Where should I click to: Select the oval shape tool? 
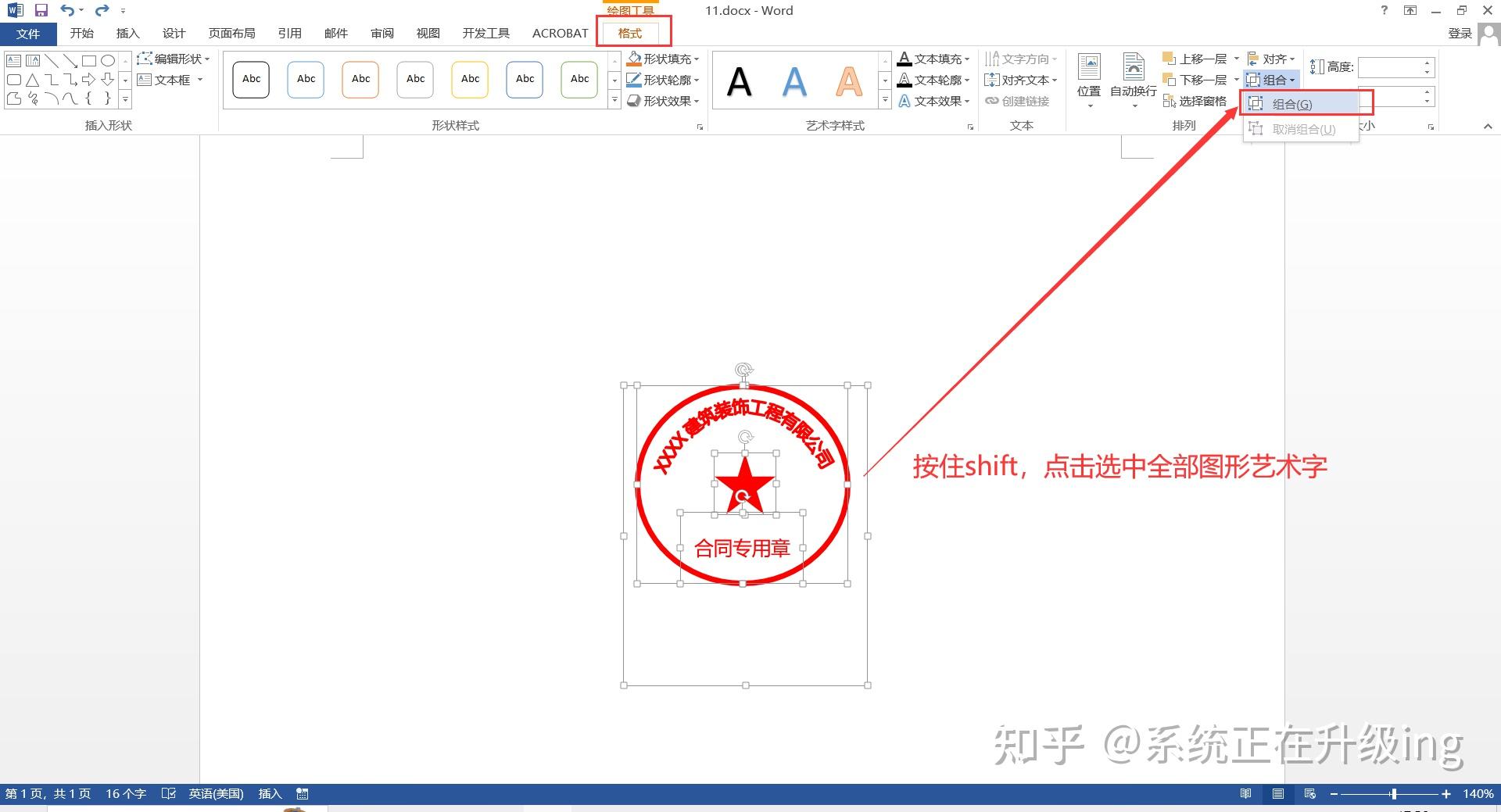(x=108, y=60)
